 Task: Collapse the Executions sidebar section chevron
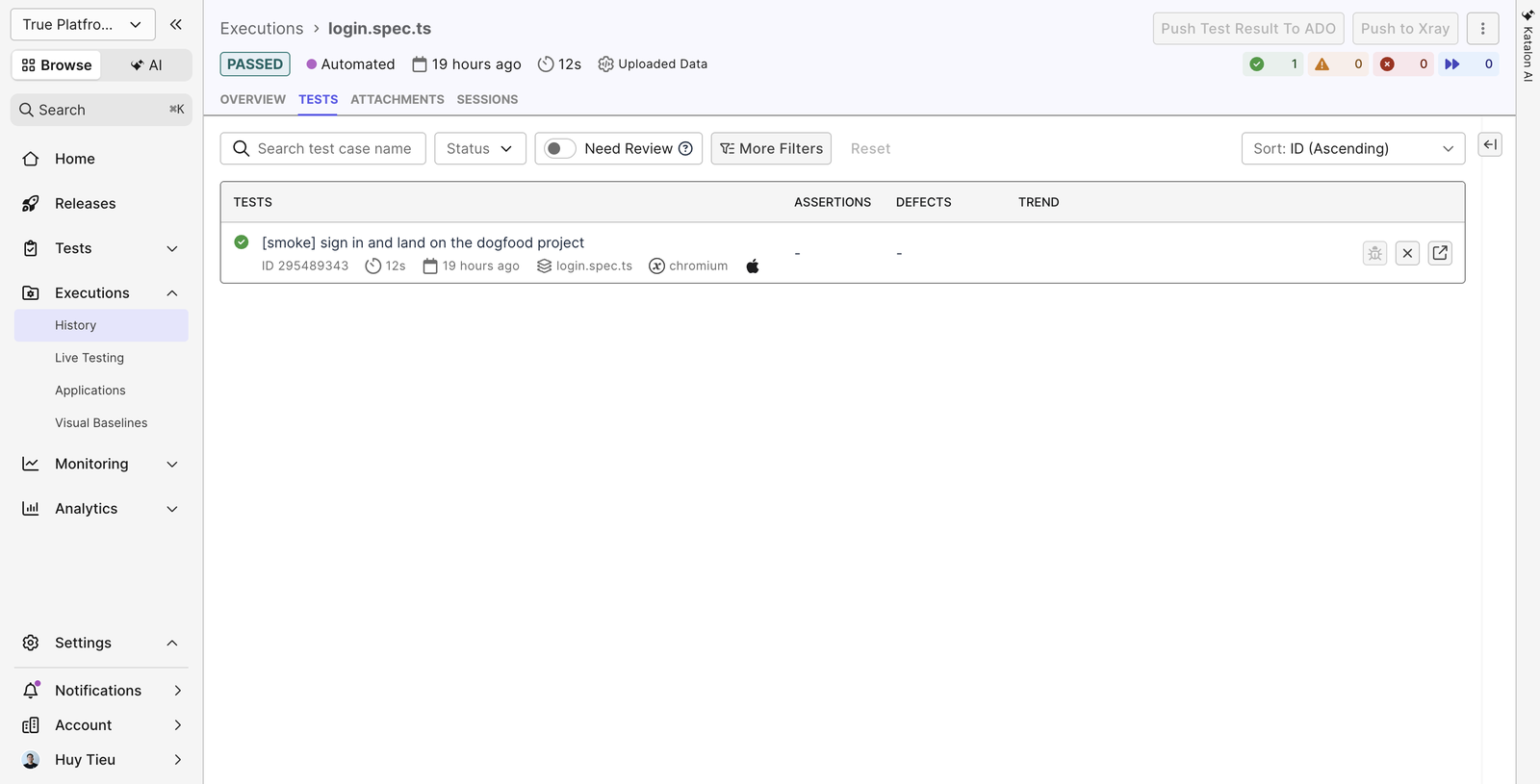[172, 292]
